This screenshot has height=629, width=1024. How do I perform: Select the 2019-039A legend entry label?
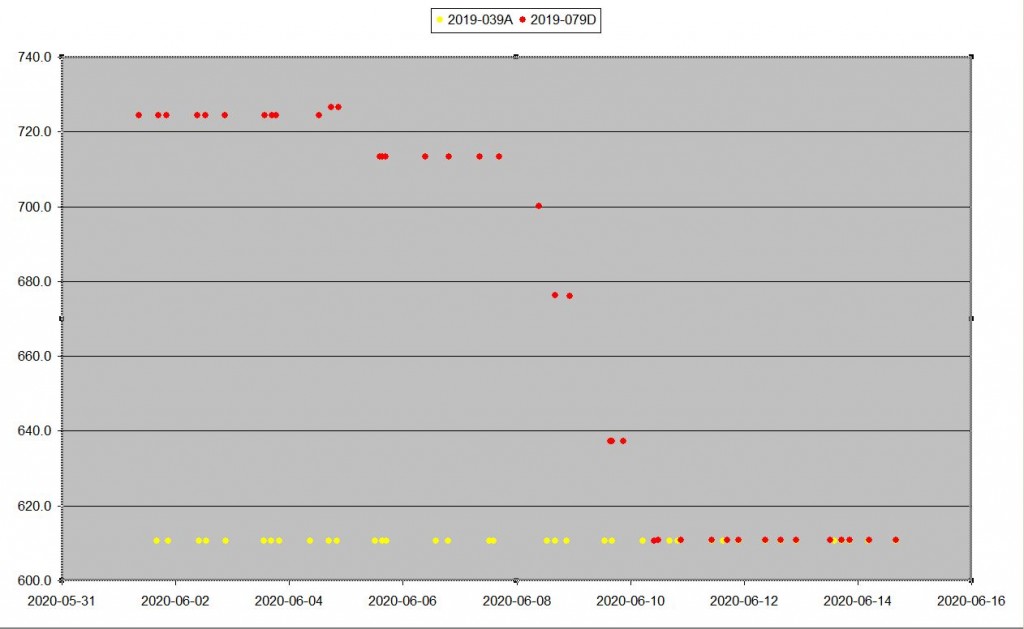pyautogui.click(x=480, y=19)
